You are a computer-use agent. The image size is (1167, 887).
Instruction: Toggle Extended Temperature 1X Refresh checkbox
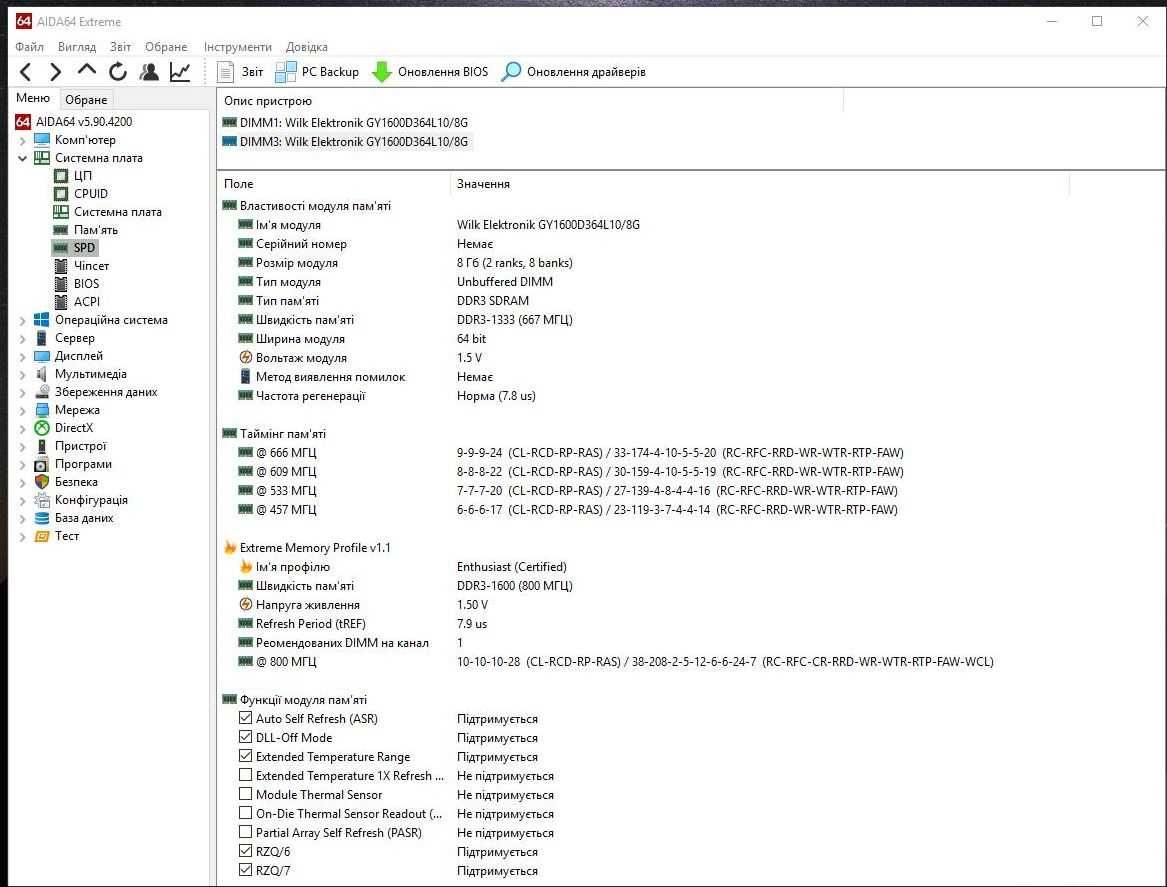coord(246,775)
